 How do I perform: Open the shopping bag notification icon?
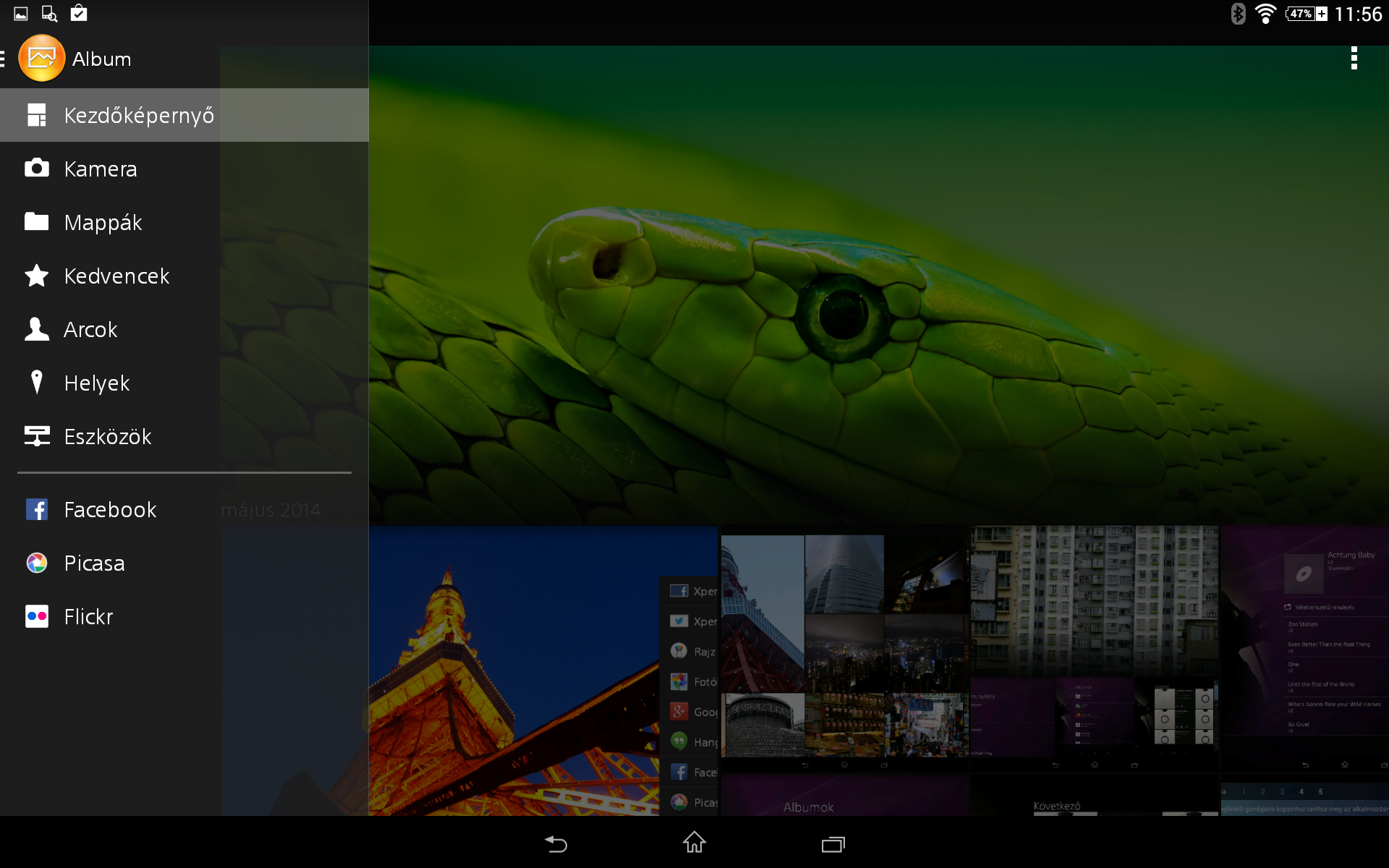(79, 13)
